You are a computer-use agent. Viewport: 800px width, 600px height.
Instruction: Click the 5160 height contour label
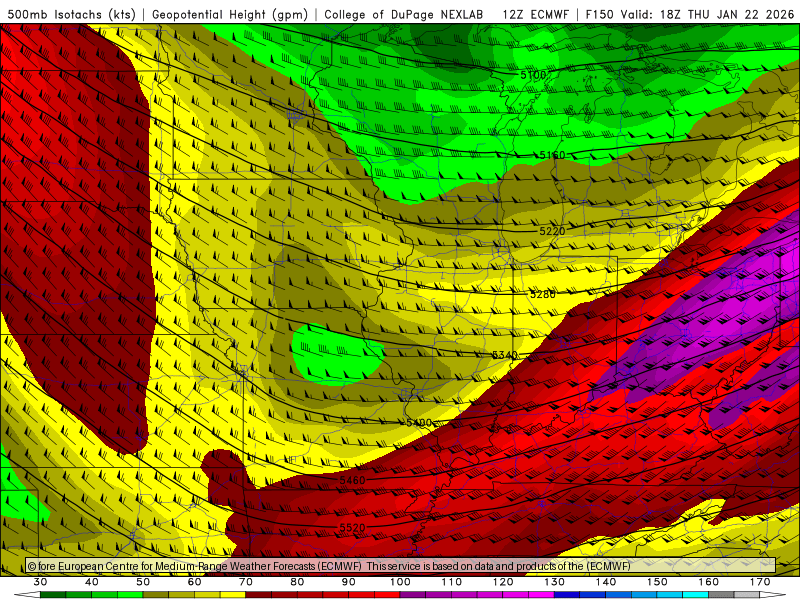point(552,155)
